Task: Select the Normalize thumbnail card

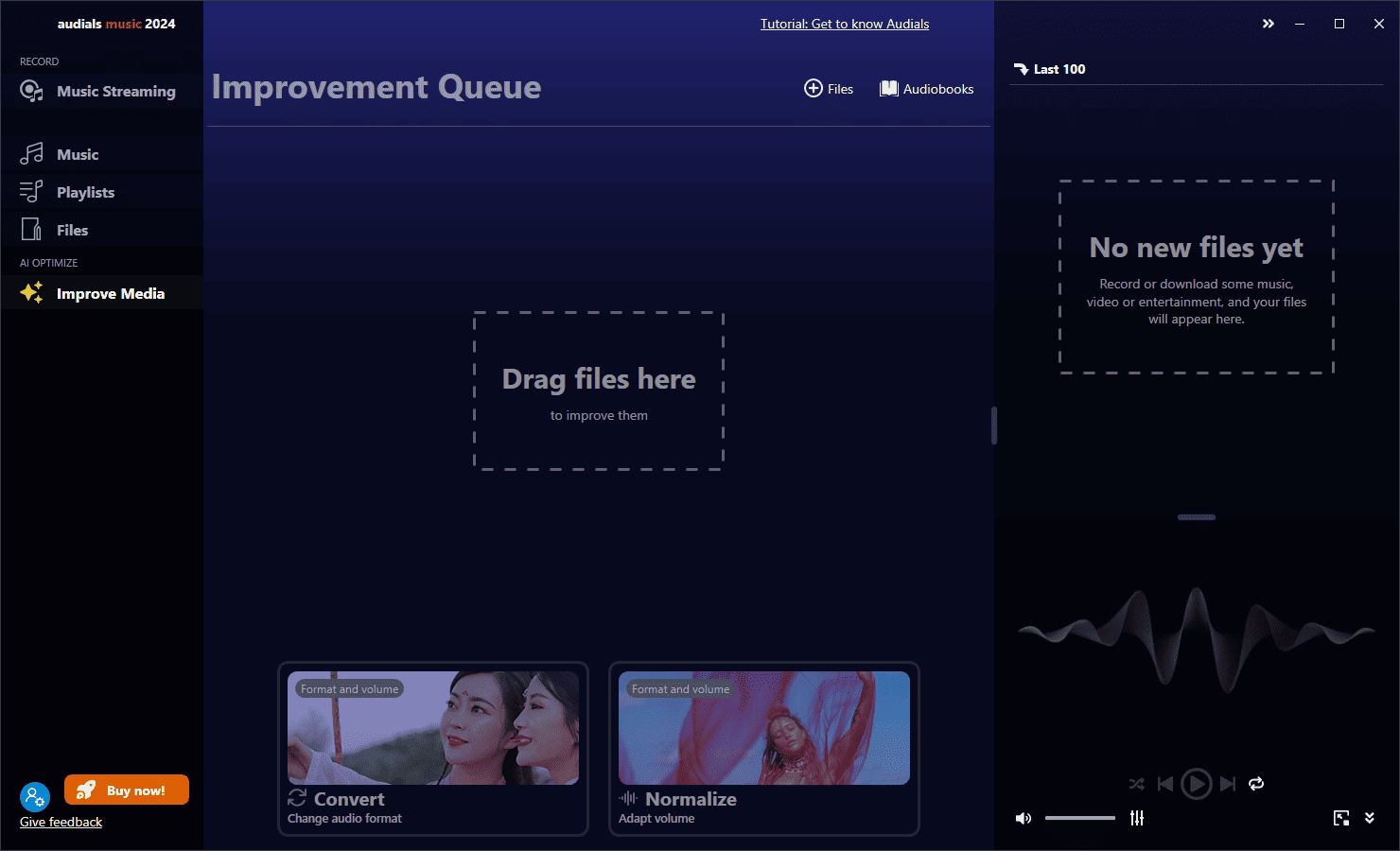Action: click(x=763, y=728)
